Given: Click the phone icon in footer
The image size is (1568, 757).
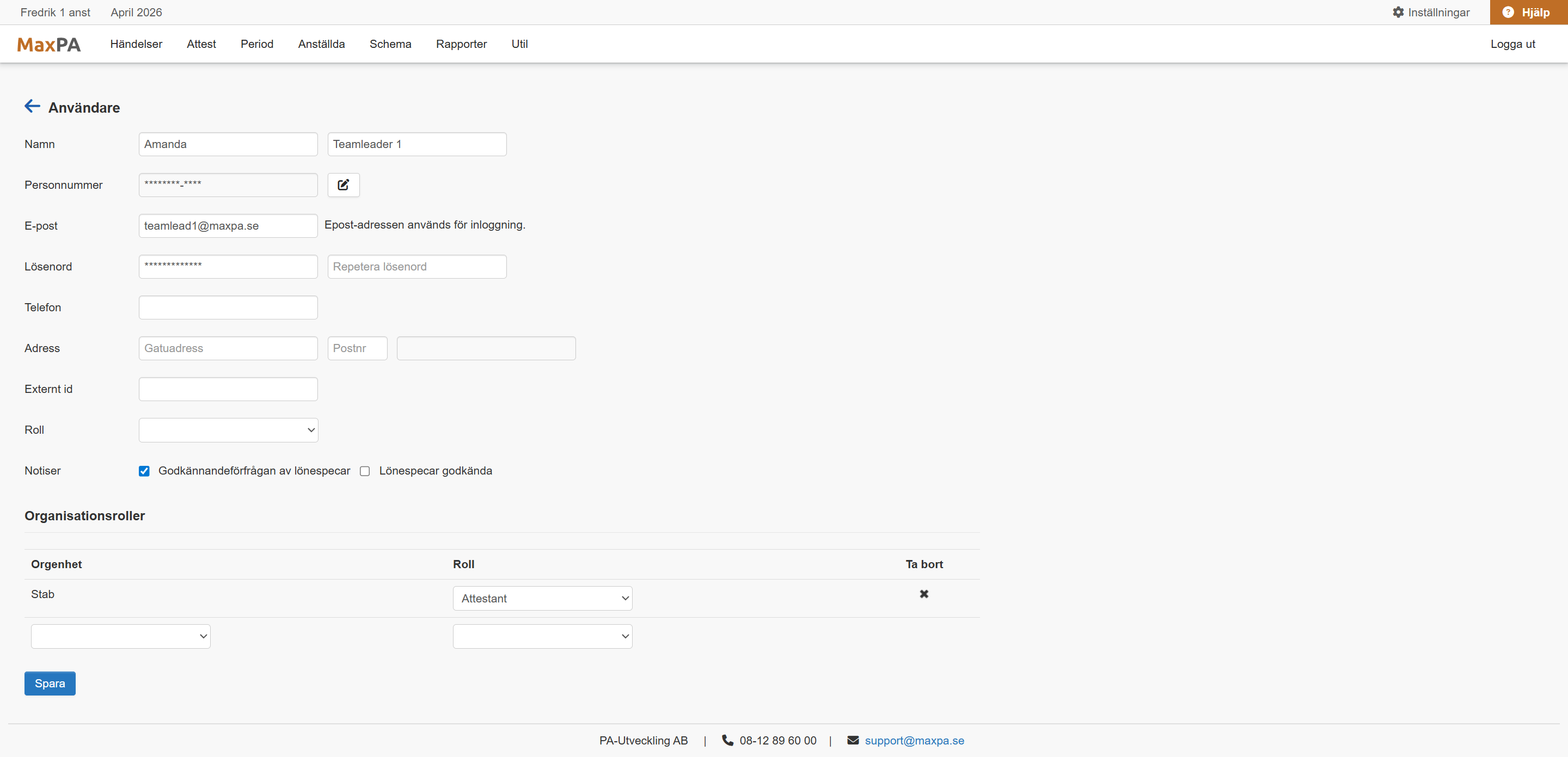Looking at the screenshot, I should (727, 740).
